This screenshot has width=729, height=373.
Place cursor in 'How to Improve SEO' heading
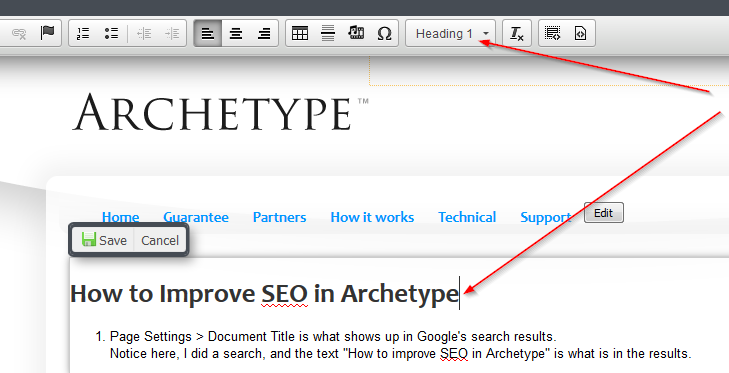coord(264,294)
